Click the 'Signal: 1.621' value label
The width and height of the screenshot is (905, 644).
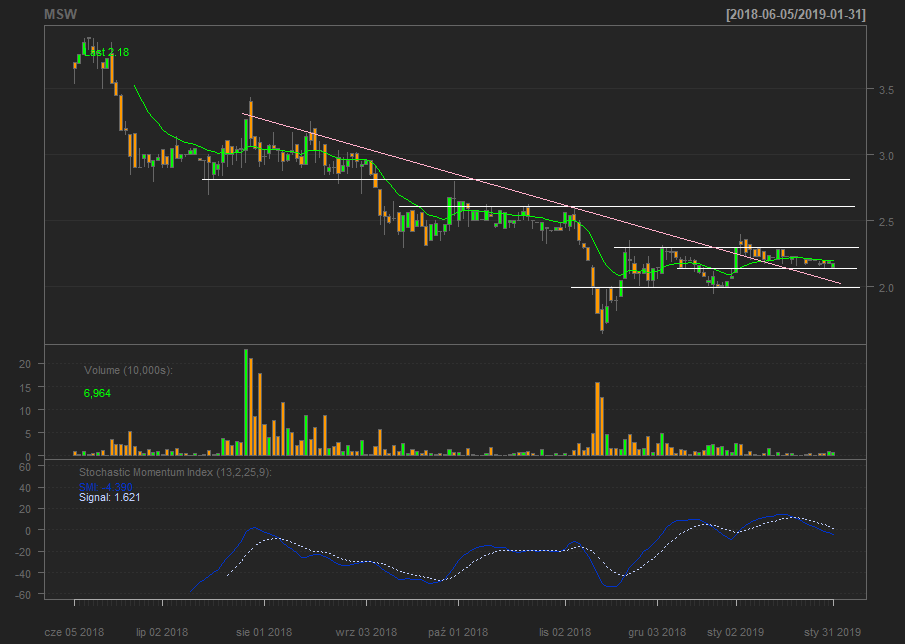(x=110, y=497)
